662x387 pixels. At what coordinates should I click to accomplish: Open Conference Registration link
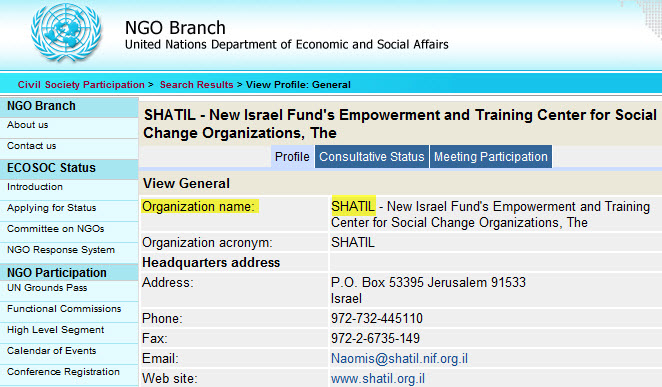point(63,372)
